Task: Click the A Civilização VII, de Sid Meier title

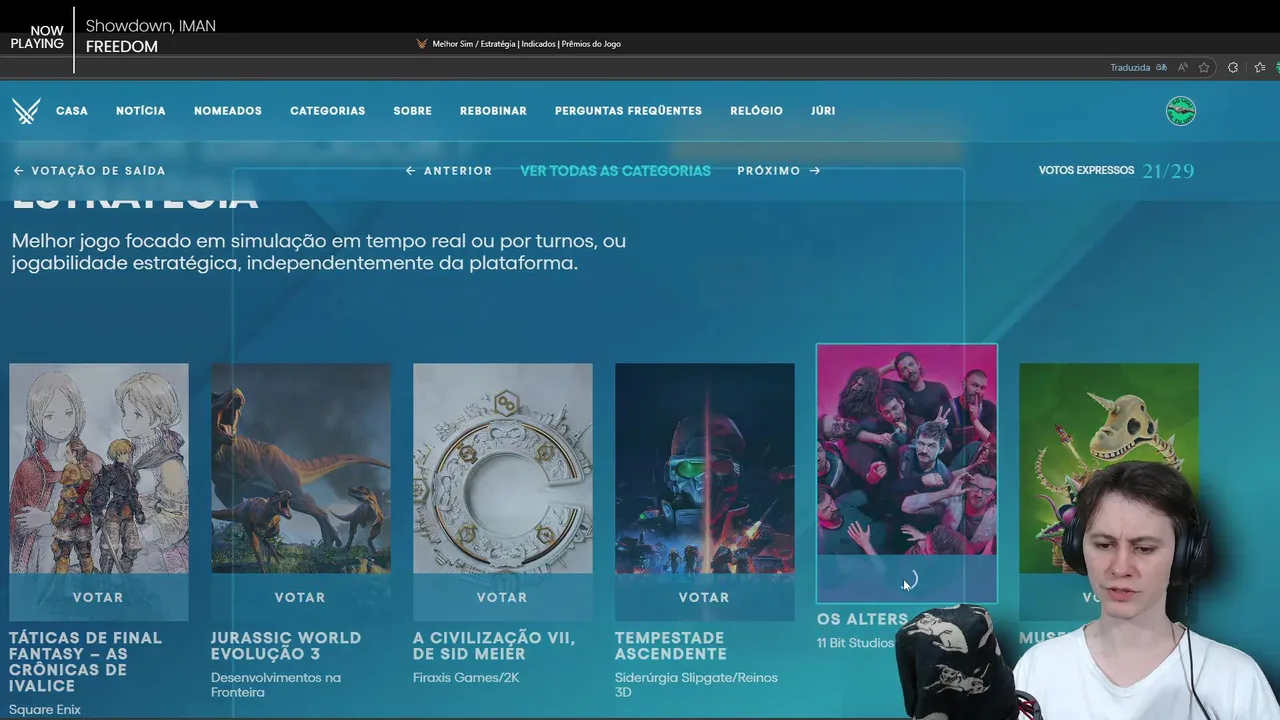Action: point(494,646)
